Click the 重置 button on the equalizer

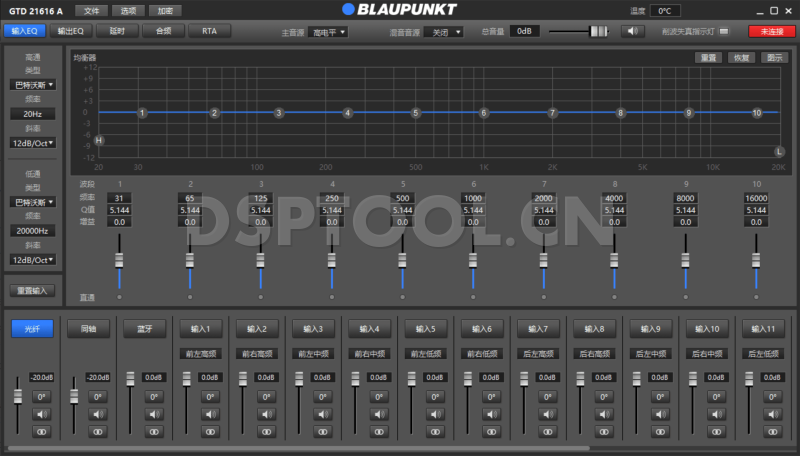point(708,58)
